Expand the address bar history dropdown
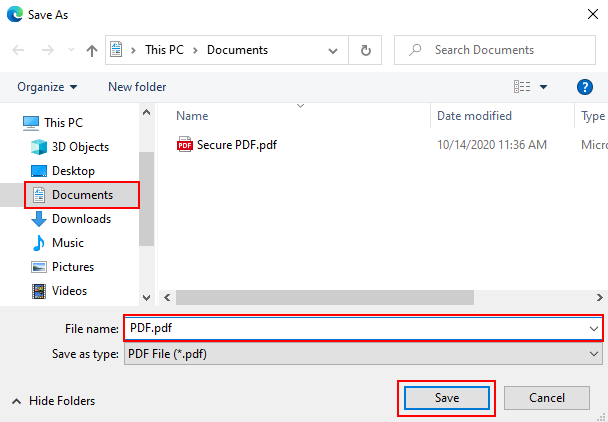608x422 pixels. pyautogui.click(x=333, y=50)
